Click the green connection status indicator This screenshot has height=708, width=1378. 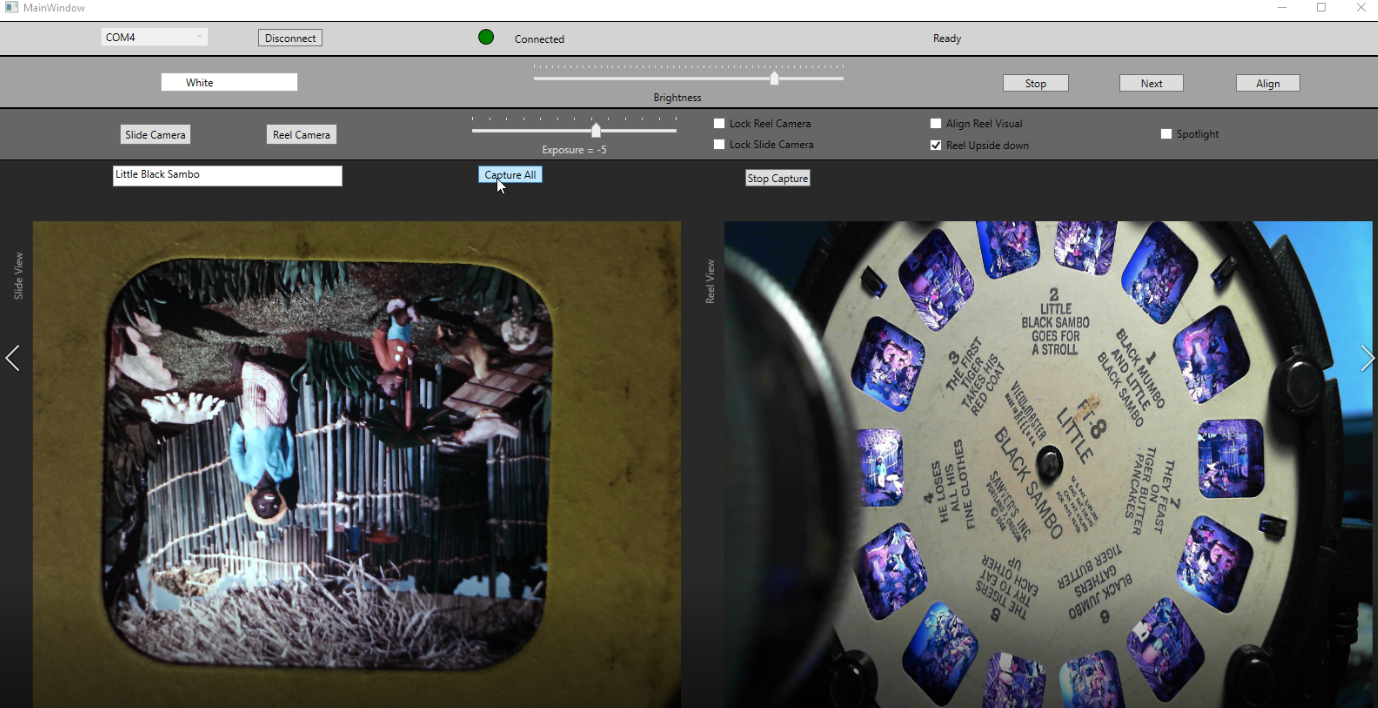pyautogui.click(x=486, y=37)
